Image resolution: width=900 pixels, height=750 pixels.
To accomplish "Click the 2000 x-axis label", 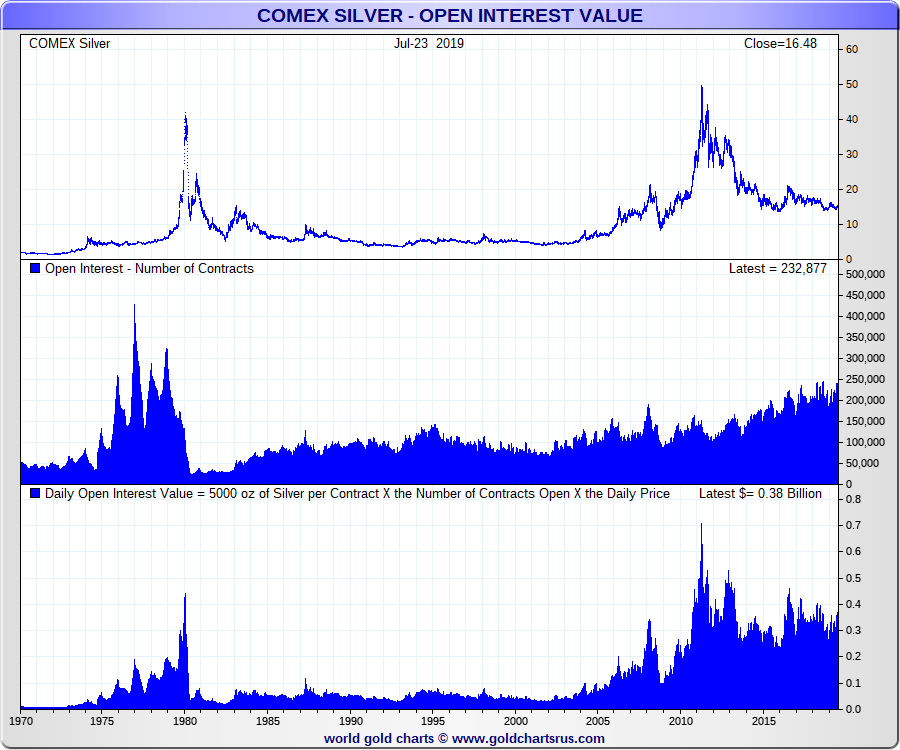I will point(515,721).
